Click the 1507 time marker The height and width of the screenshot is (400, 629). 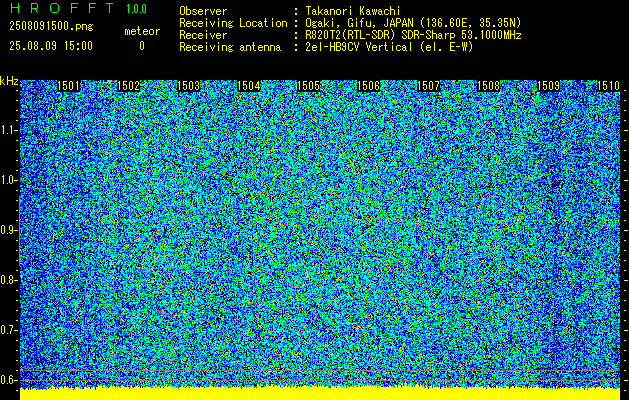(x=428, y=86)
